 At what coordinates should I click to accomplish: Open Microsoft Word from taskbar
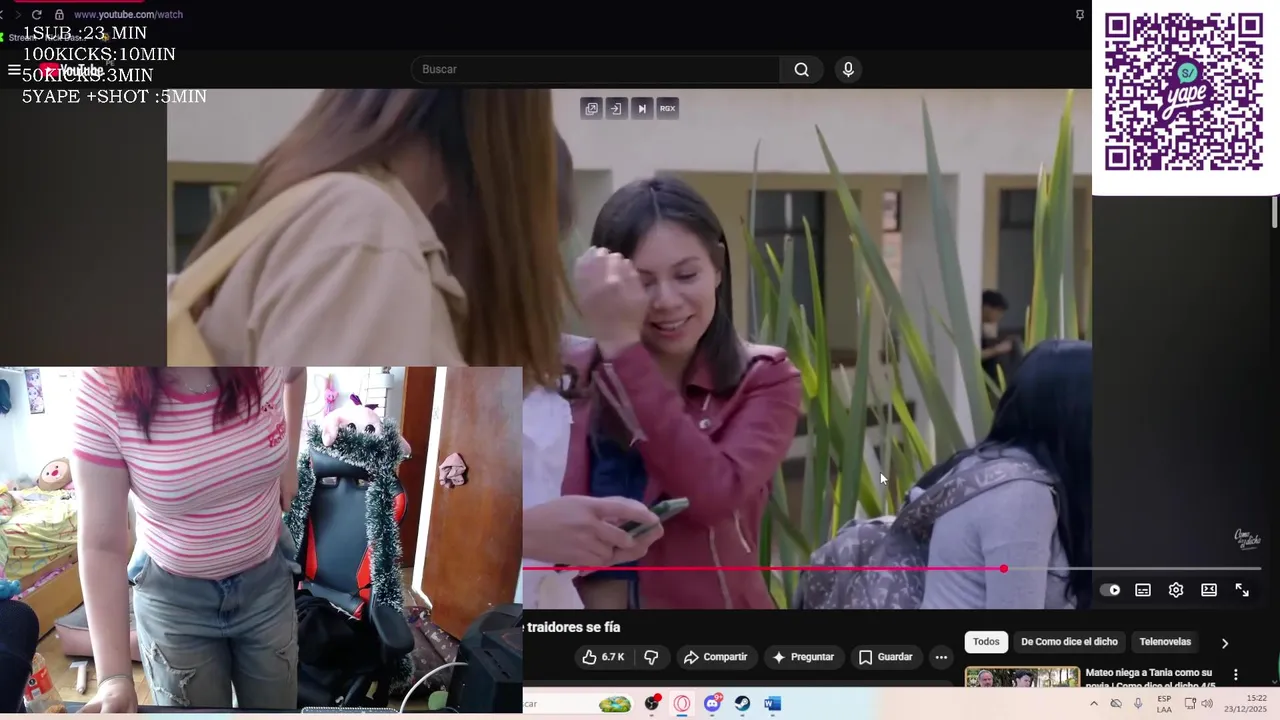[772, 704]
